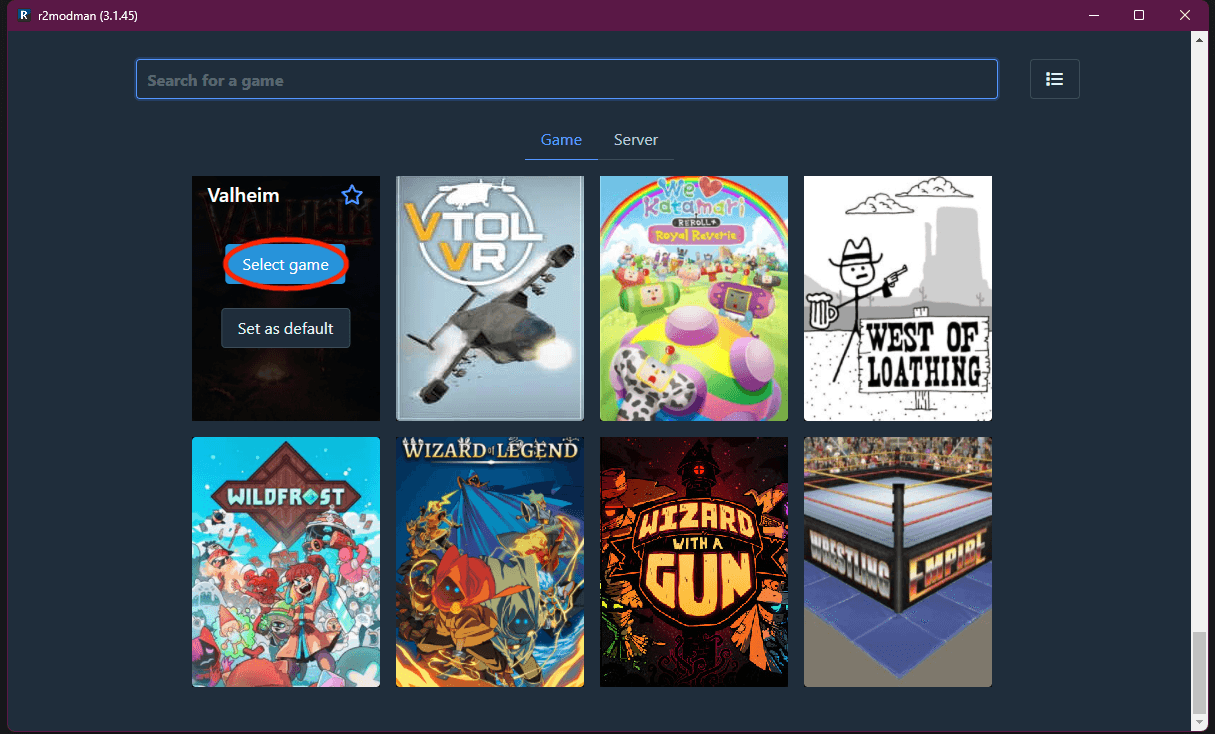The height and width of the screenshot is (734, 1215).
Task: Minimize the r2modman window
Action: (x=1093, y=15)
